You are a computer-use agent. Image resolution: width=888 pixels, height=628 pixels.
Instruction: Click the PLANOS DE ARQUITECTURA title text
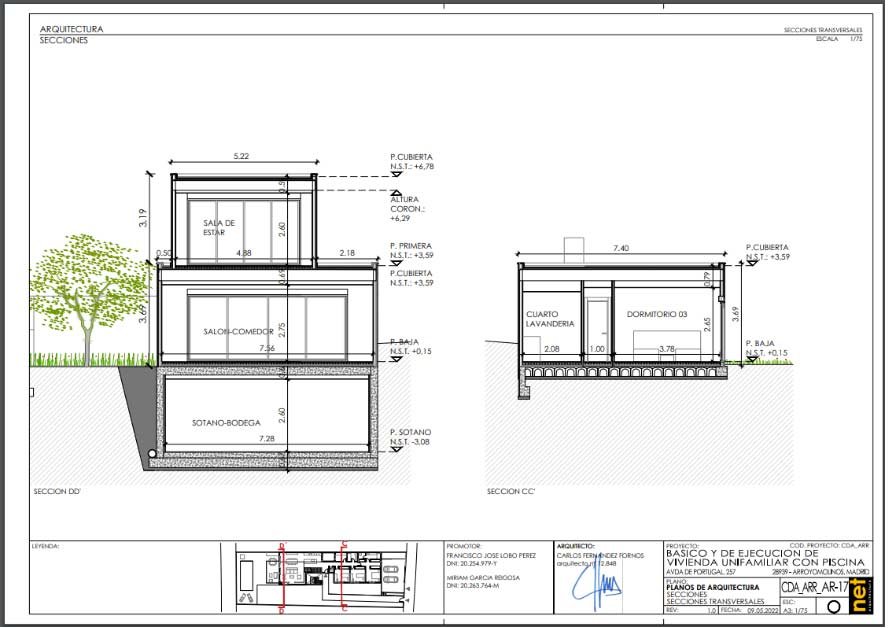coord(711,587)
